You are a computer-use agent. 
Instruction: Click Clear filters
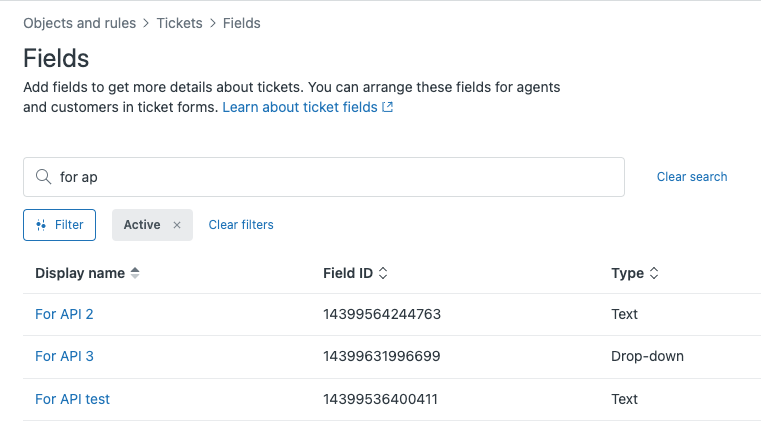241,225
